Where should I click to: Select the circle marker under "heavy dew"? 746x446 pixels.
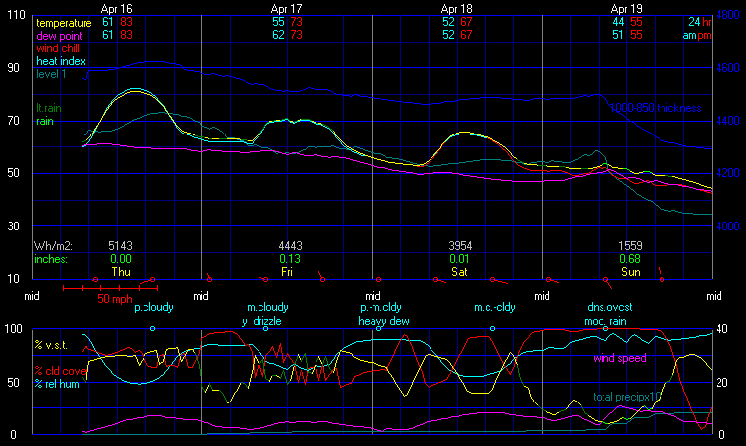[x=379, y=328]
